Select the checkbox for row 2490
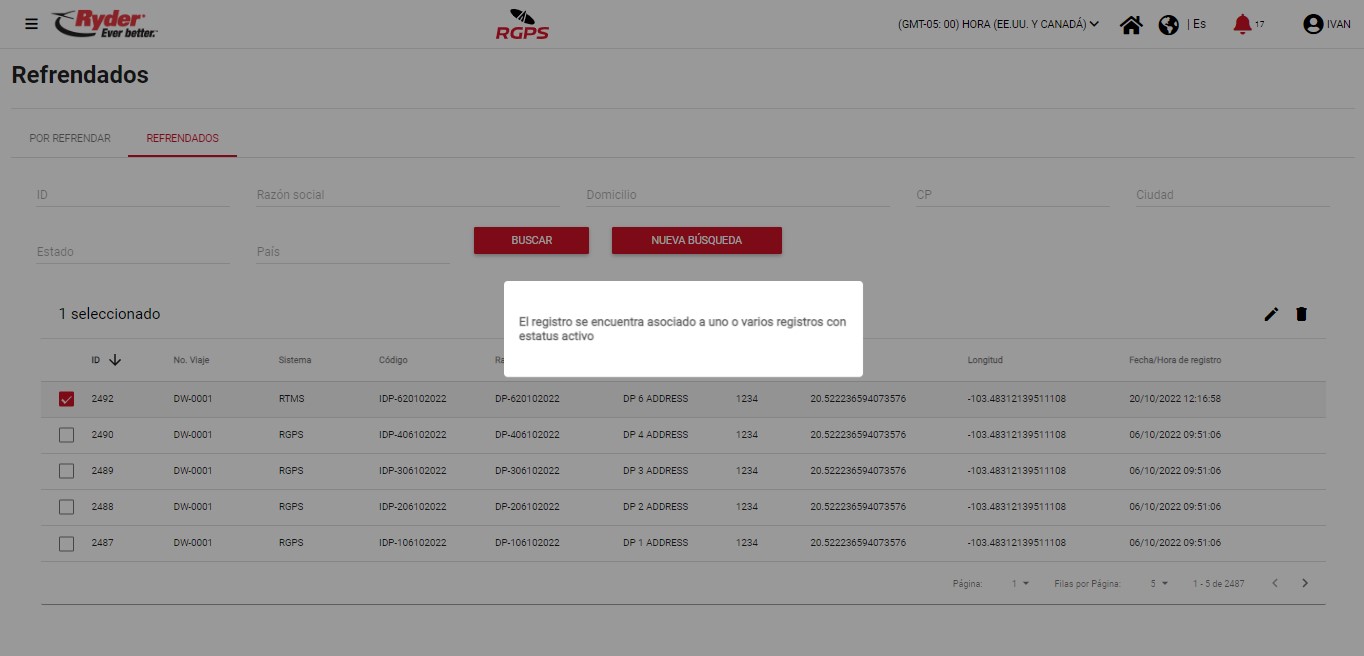The height and width of the screenshot is (656, 1364). 66,435
